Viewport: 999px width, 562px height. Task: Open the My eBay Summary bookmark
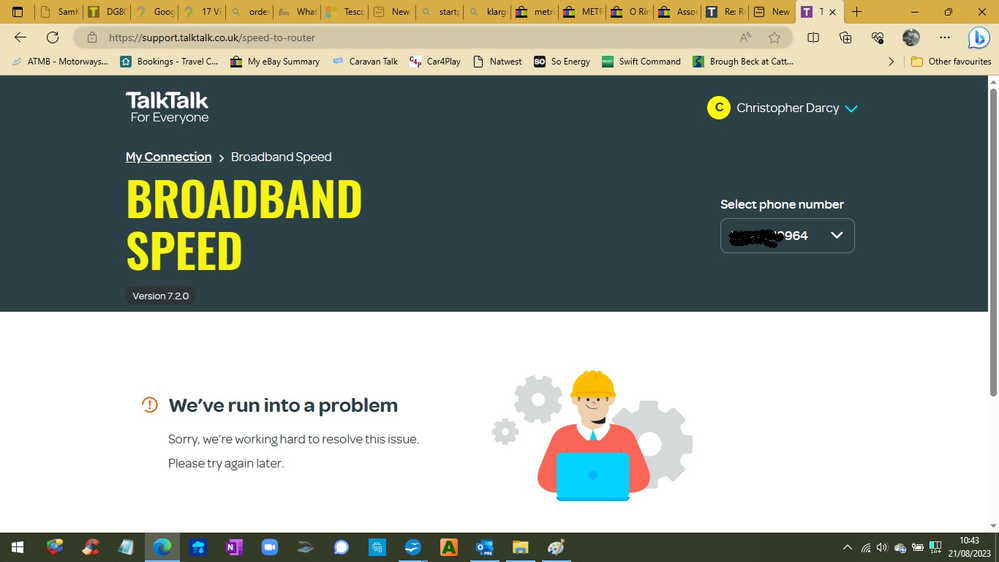(275, 61)
